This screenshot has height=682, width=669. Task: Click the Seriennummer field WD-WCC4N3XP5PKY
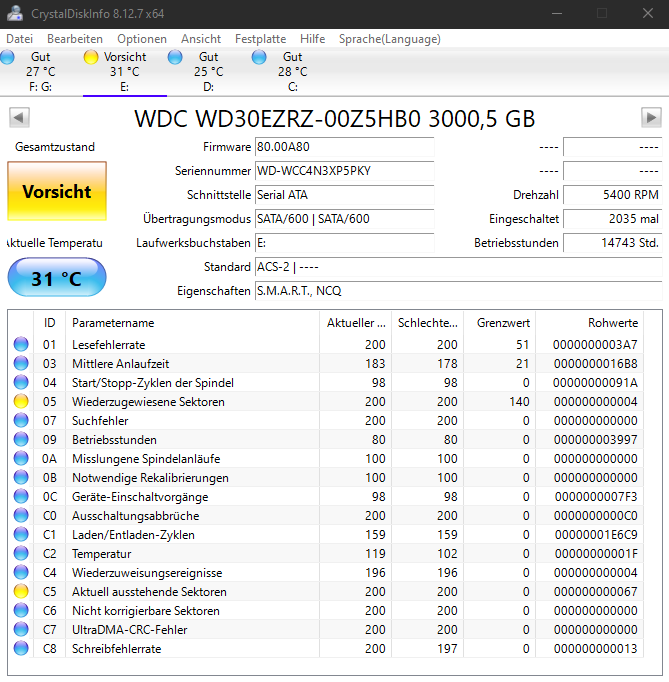point(345,171)
